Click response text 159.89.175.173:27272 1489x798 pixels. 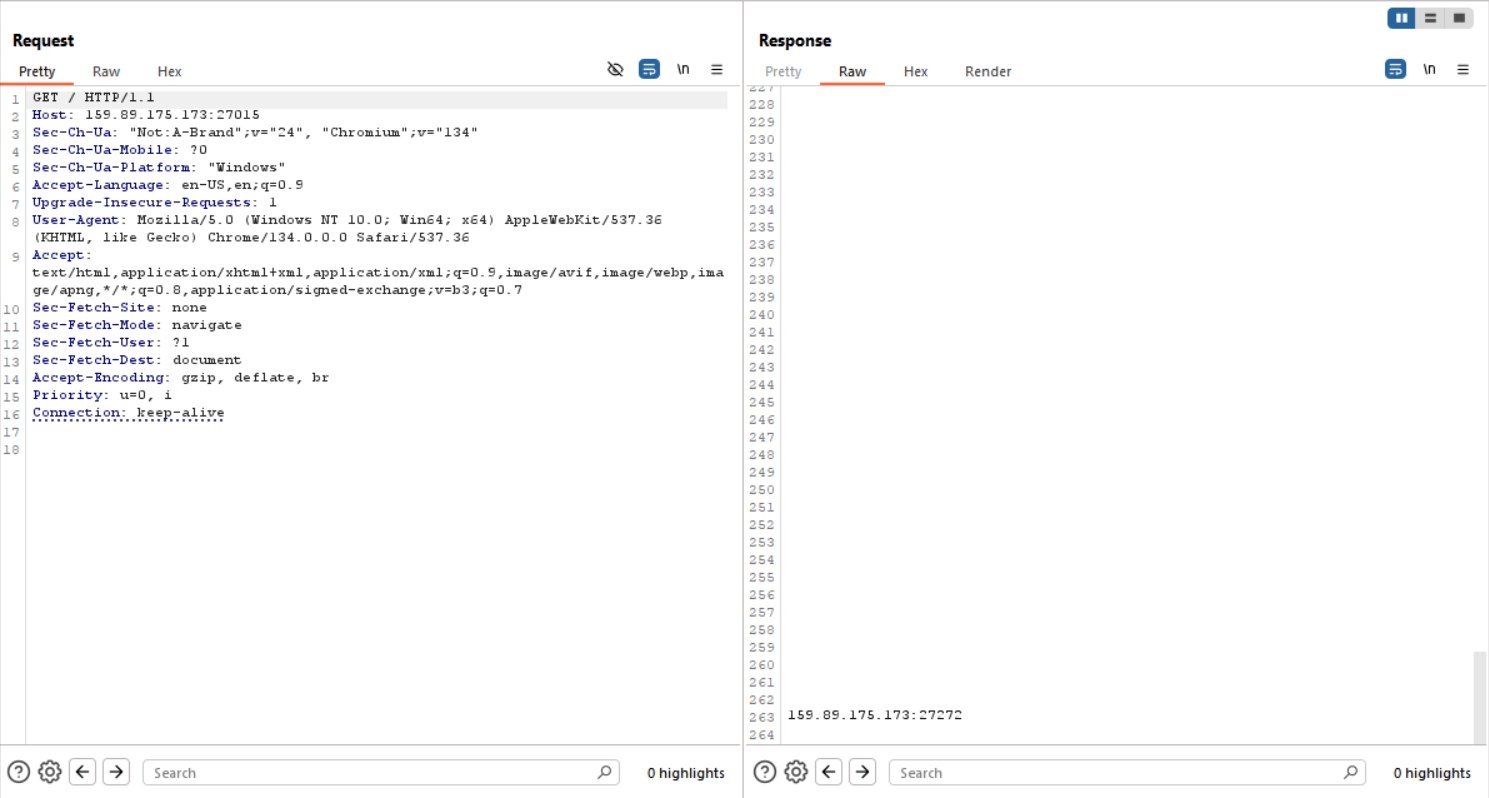click(x=875, y=715)
